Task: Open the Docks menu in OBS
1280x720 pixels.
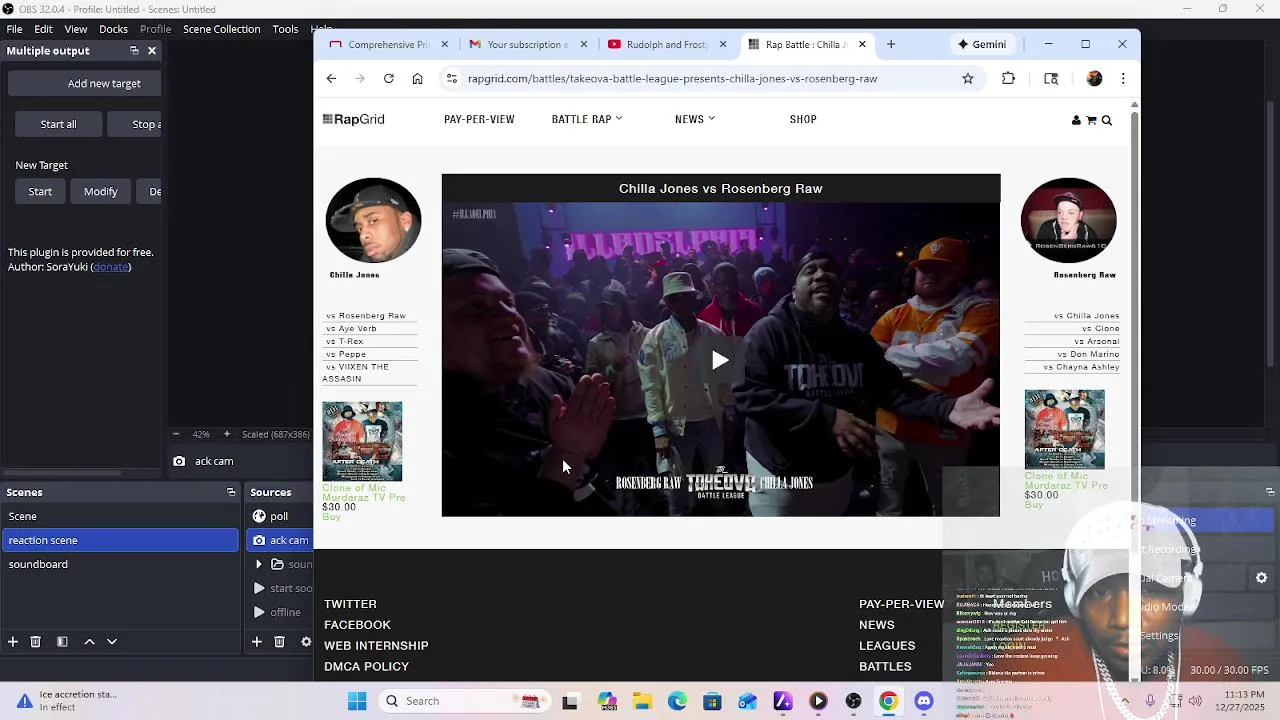Action: tap(113, 29)
